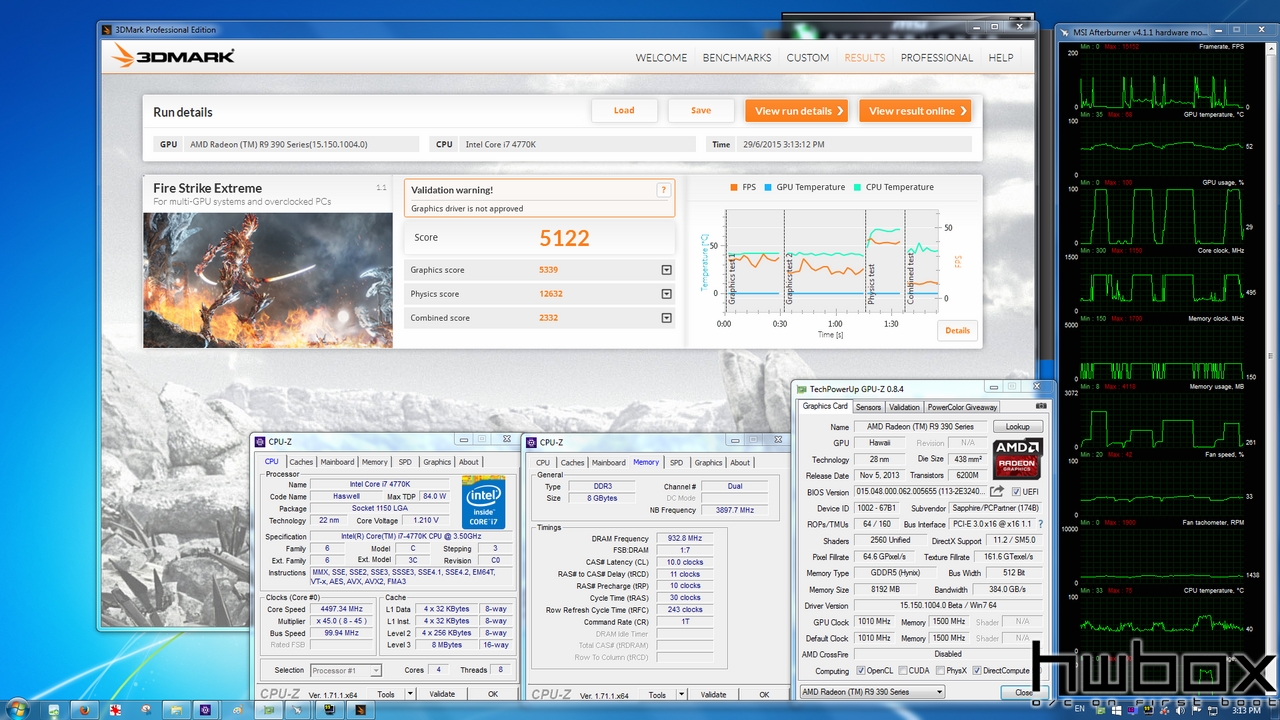Viewport: 1280px width, 720px height.
Task: Click the GPU-Z camera screenshot icon
Action: click(1041, 406)
